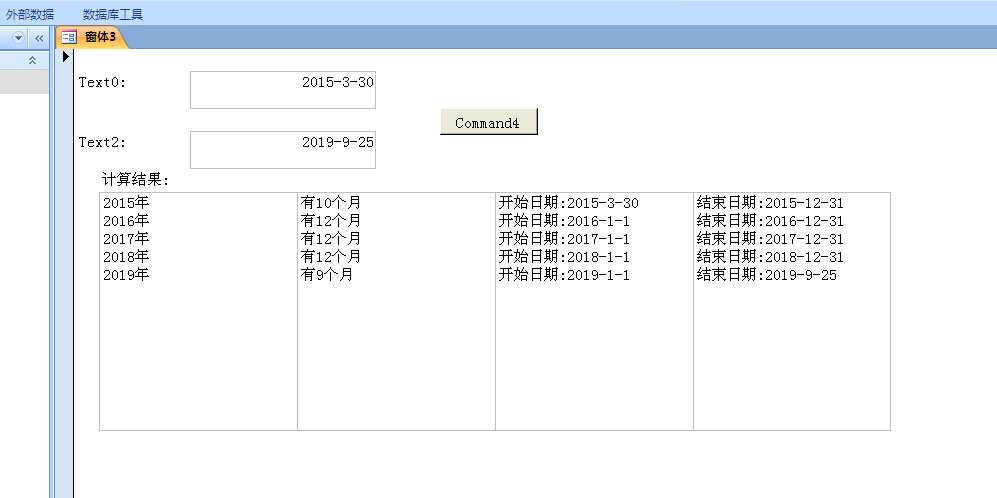The image size is (997, 498).
Task: Click the 结束日期:2018-12-31 cell
Action: pyautogui.click(x=770, y=257)
